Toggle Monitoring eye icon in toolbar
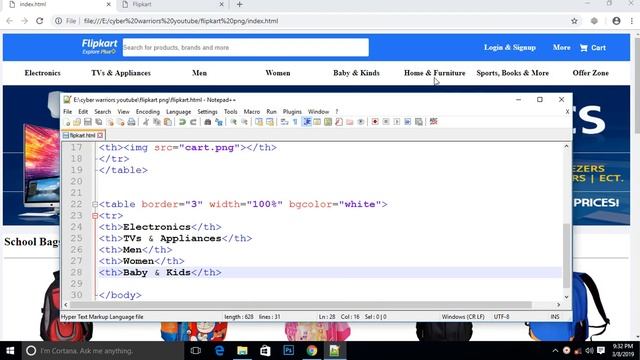Viewport: 640px width, 360px height. coord(361,122)
